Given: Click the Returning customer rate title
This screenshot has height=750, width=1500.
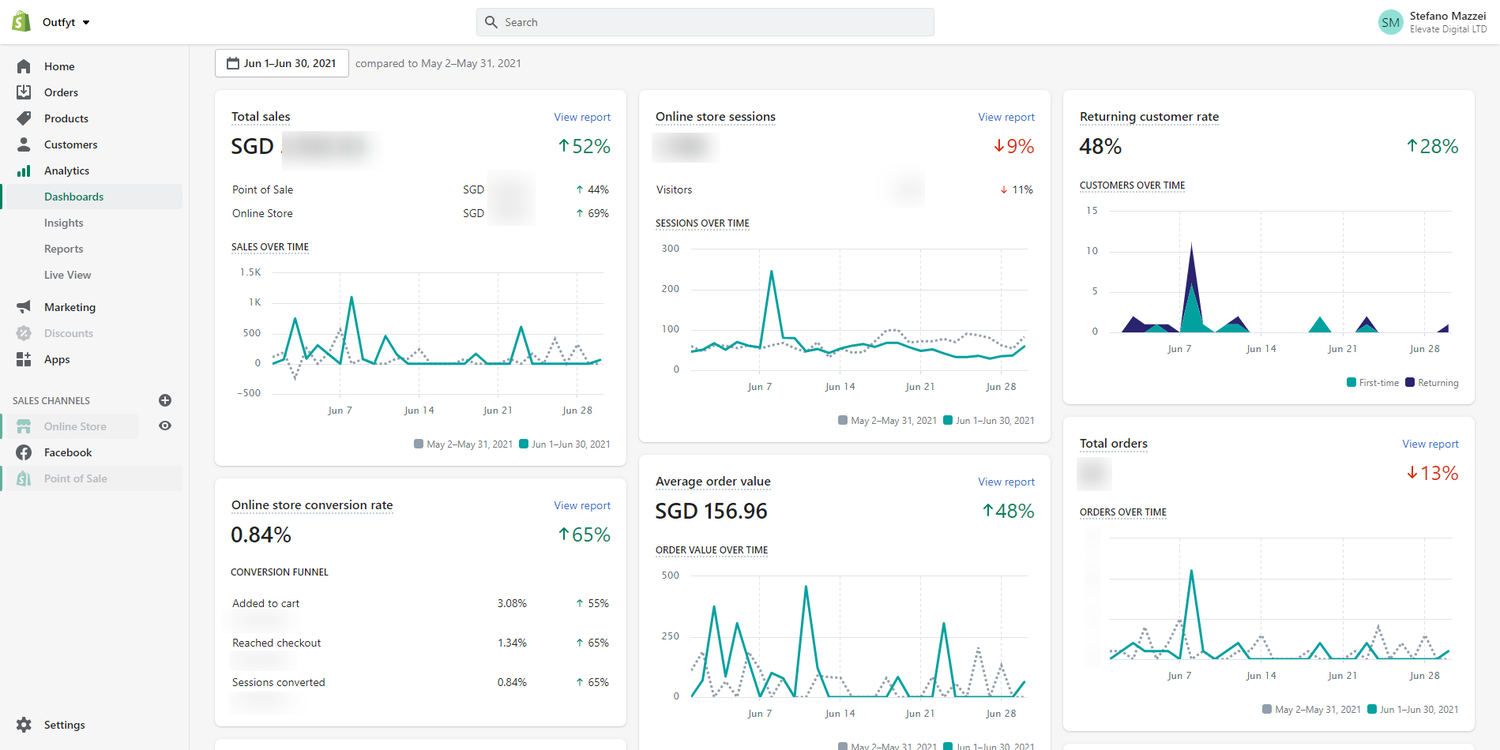Looking at the screenshot, I should click(1150, 117).
